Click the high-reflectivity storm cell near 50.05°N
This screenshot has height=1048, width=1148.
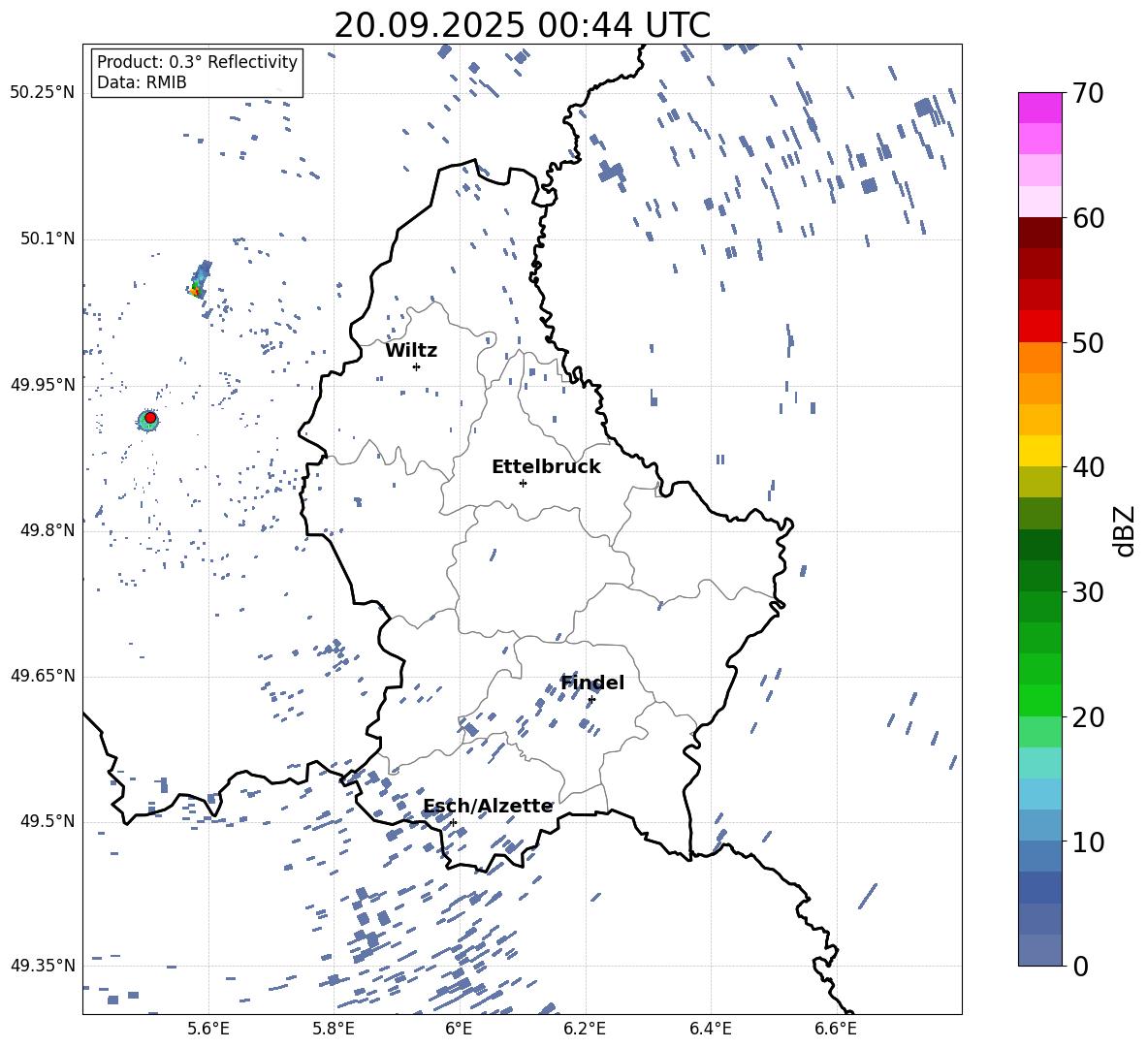point(199,280)
